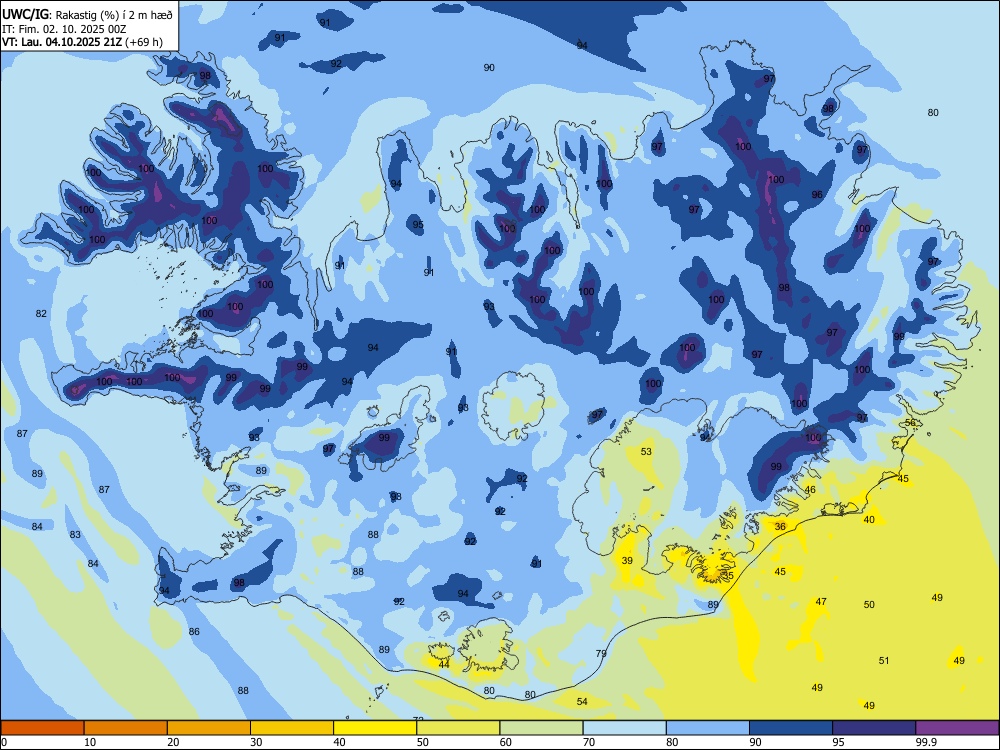This screenshot has height=750, width=1000.
Task: Click the map value '96' in the northeast
Action: [817, 195]
